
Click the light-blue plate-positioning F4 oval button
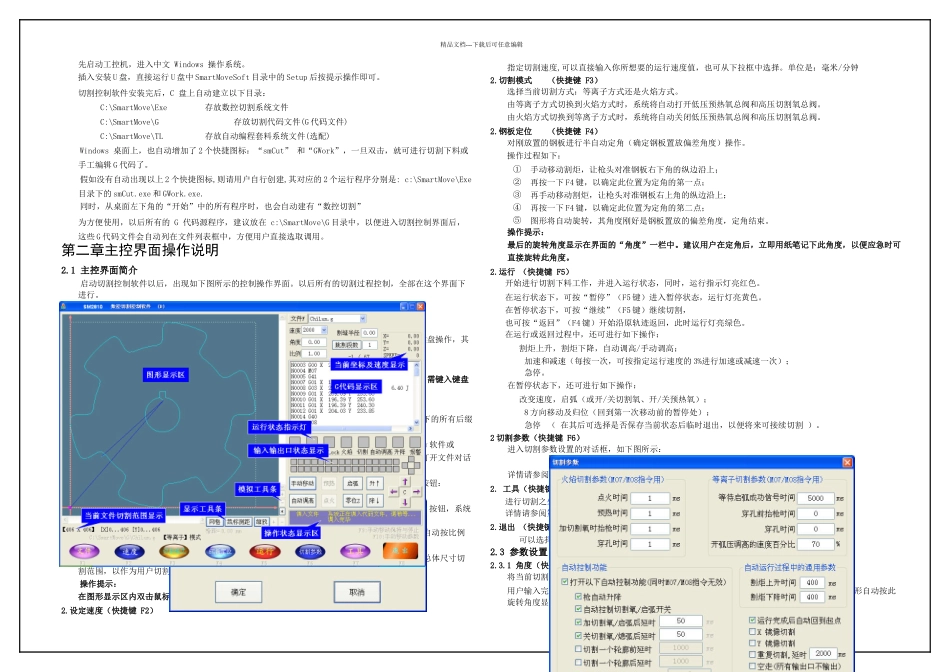tap(220, 551)
